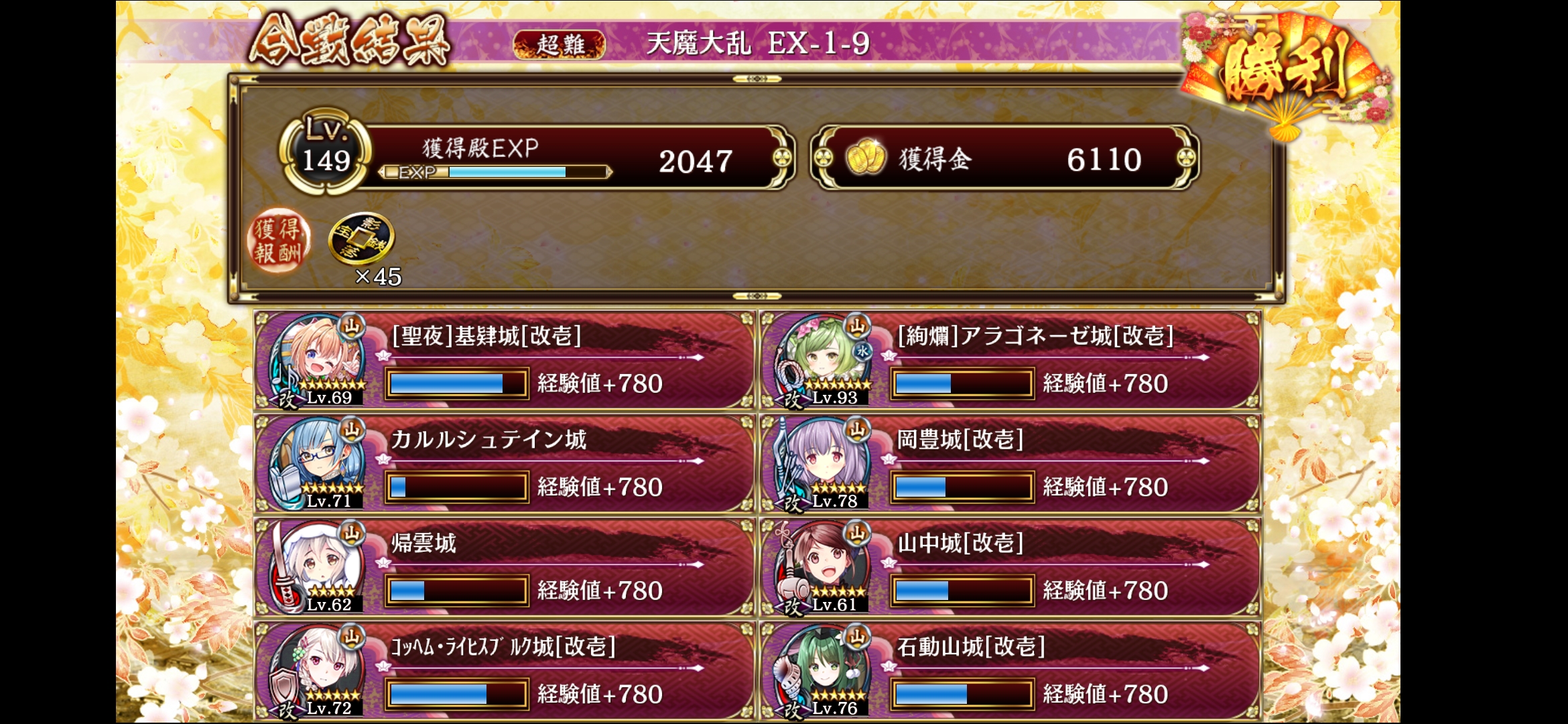Image resolution: width=1568 pixels, height=724 pixels.
Task: Click the 岡豊城[改壱] purple-haired portrait
Action: click(x=823, y=464)
